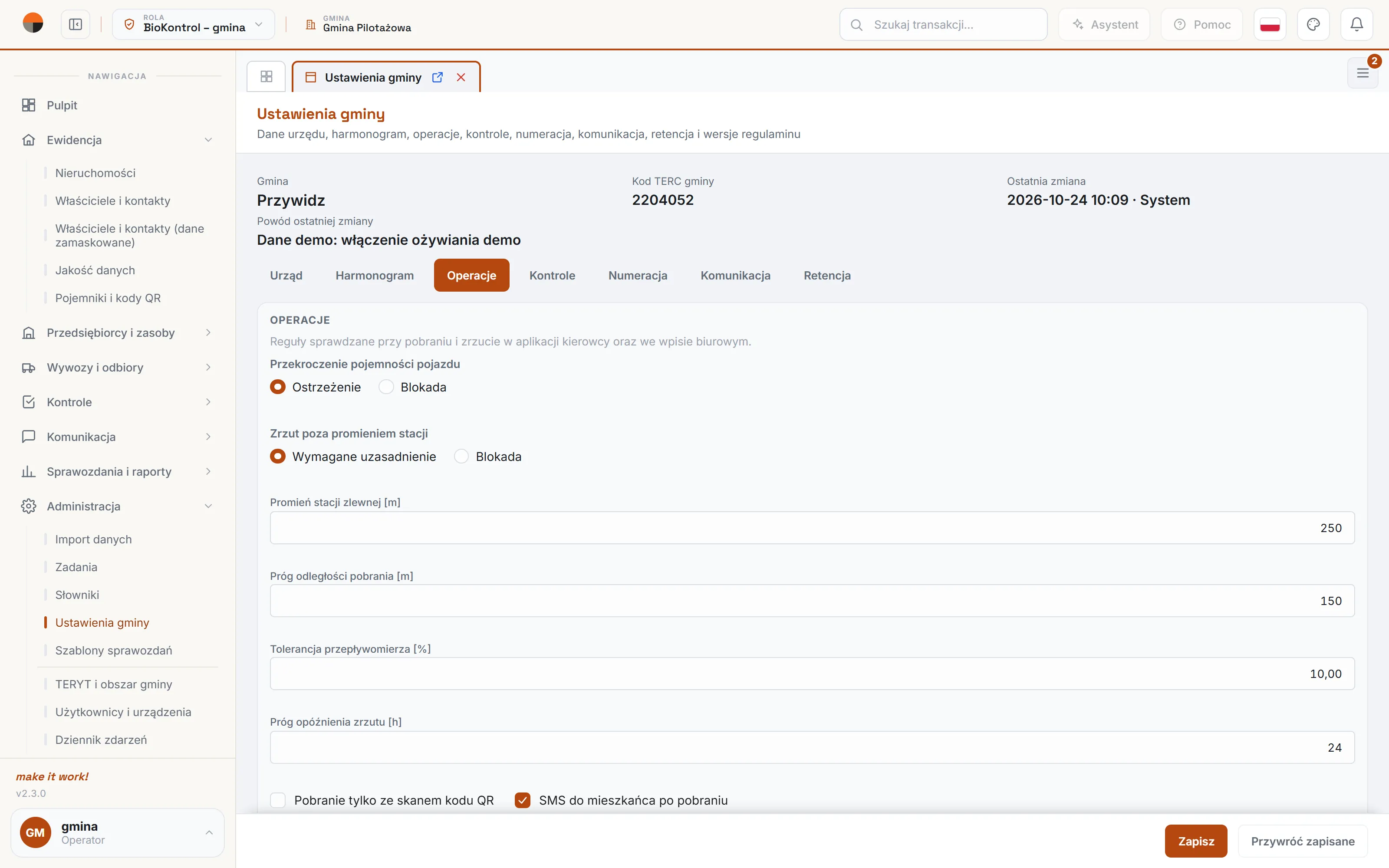
Task: Open Dziennik zdarzeń in sidebar
Action: click(101, 740)
